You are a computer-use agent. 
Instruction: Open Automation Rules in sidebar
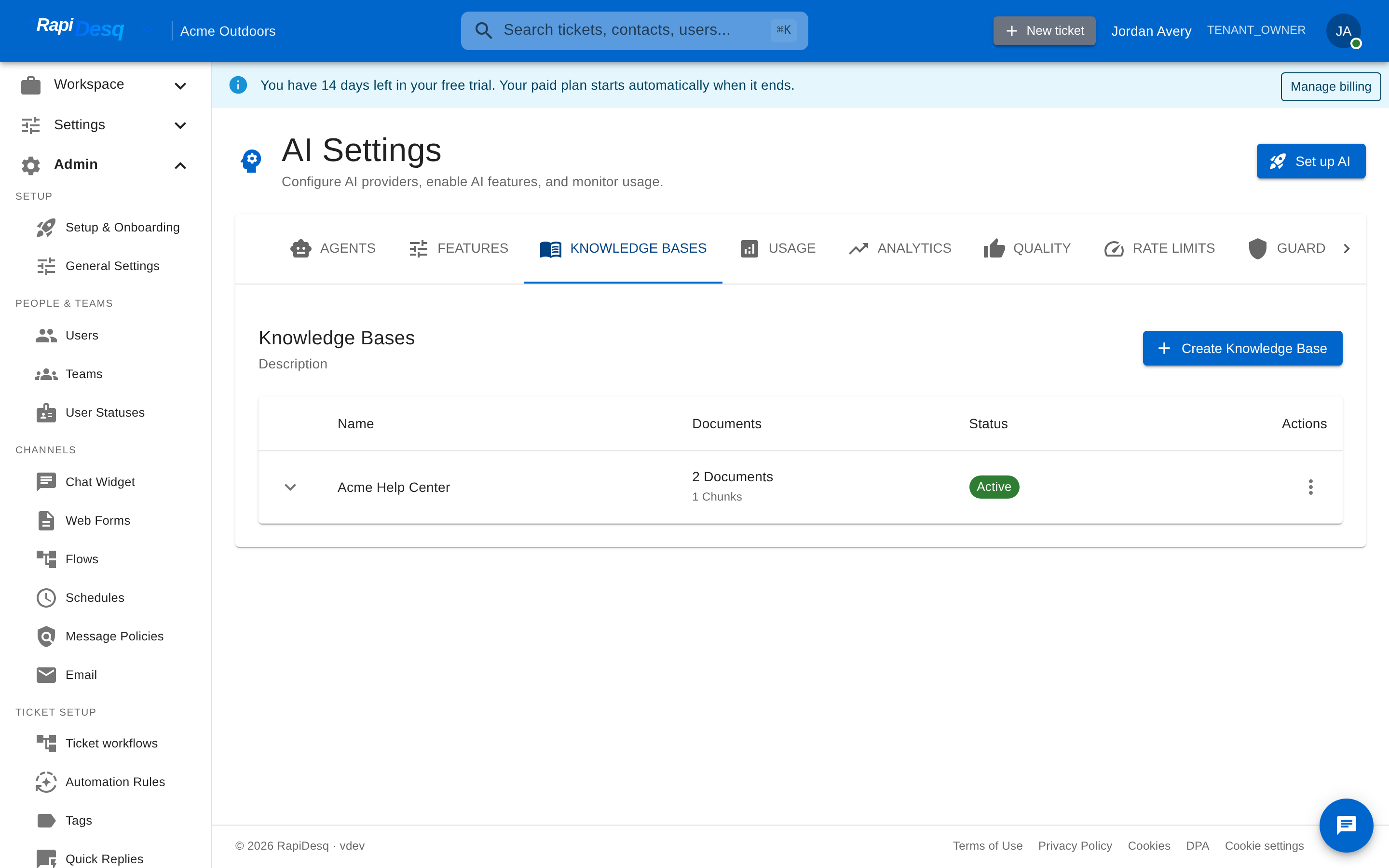pos(106,782)
